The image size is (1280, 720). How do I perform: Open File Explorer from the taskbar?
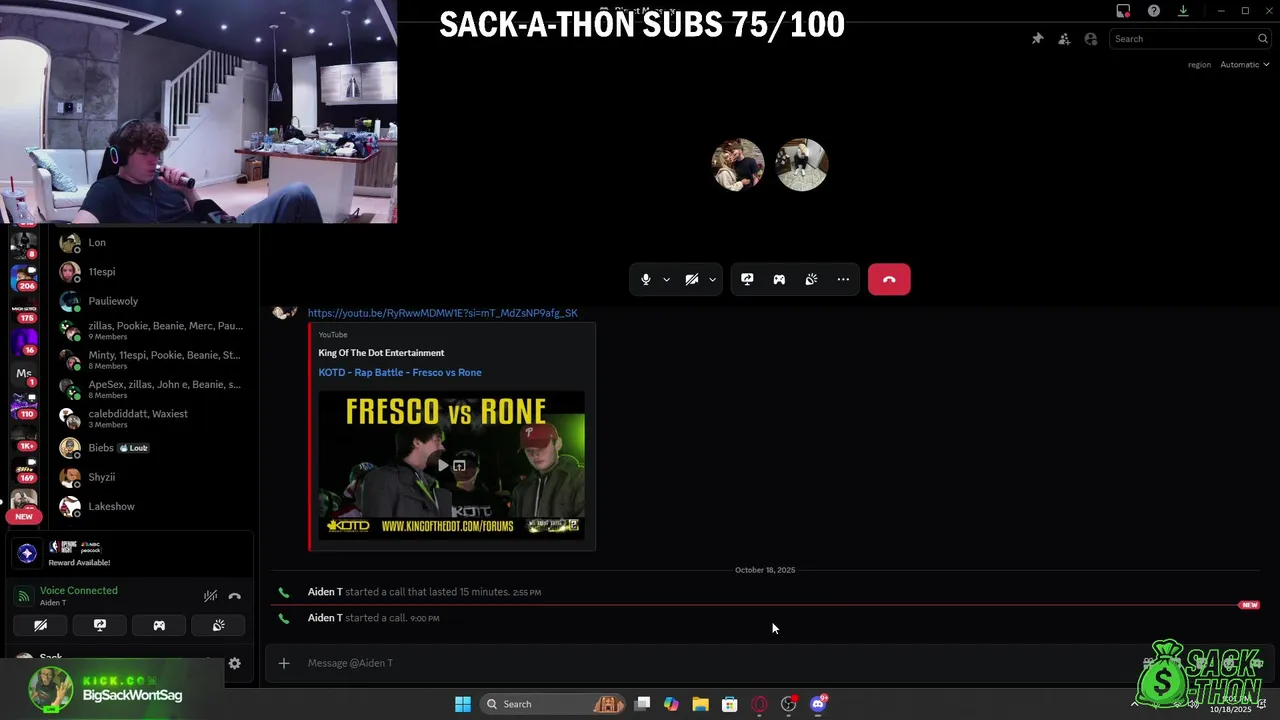pos(700,704)
